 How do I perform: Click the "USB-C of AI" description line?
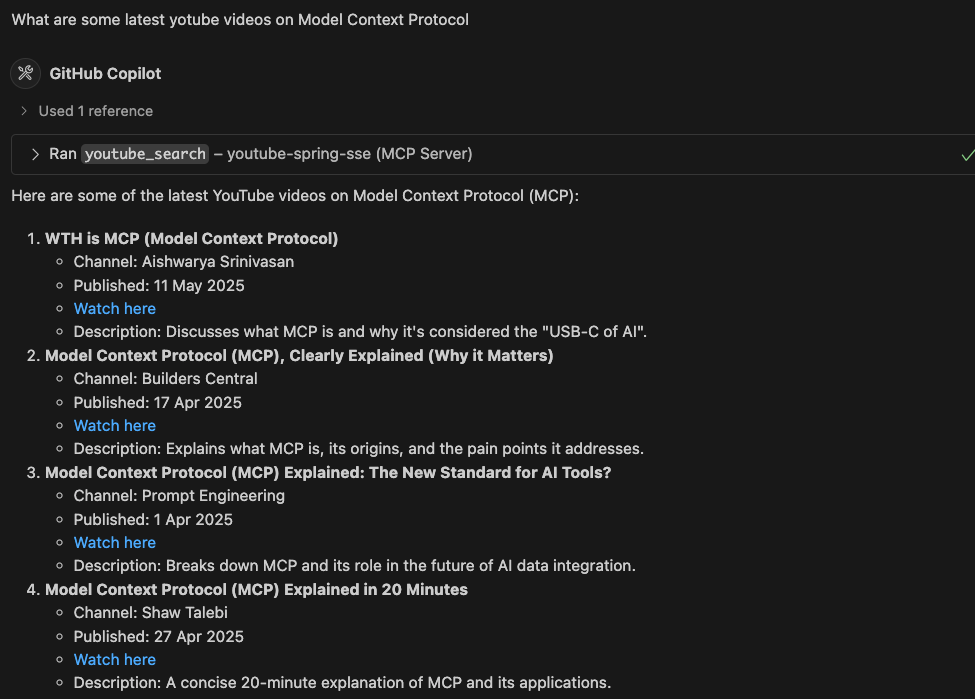360,332
